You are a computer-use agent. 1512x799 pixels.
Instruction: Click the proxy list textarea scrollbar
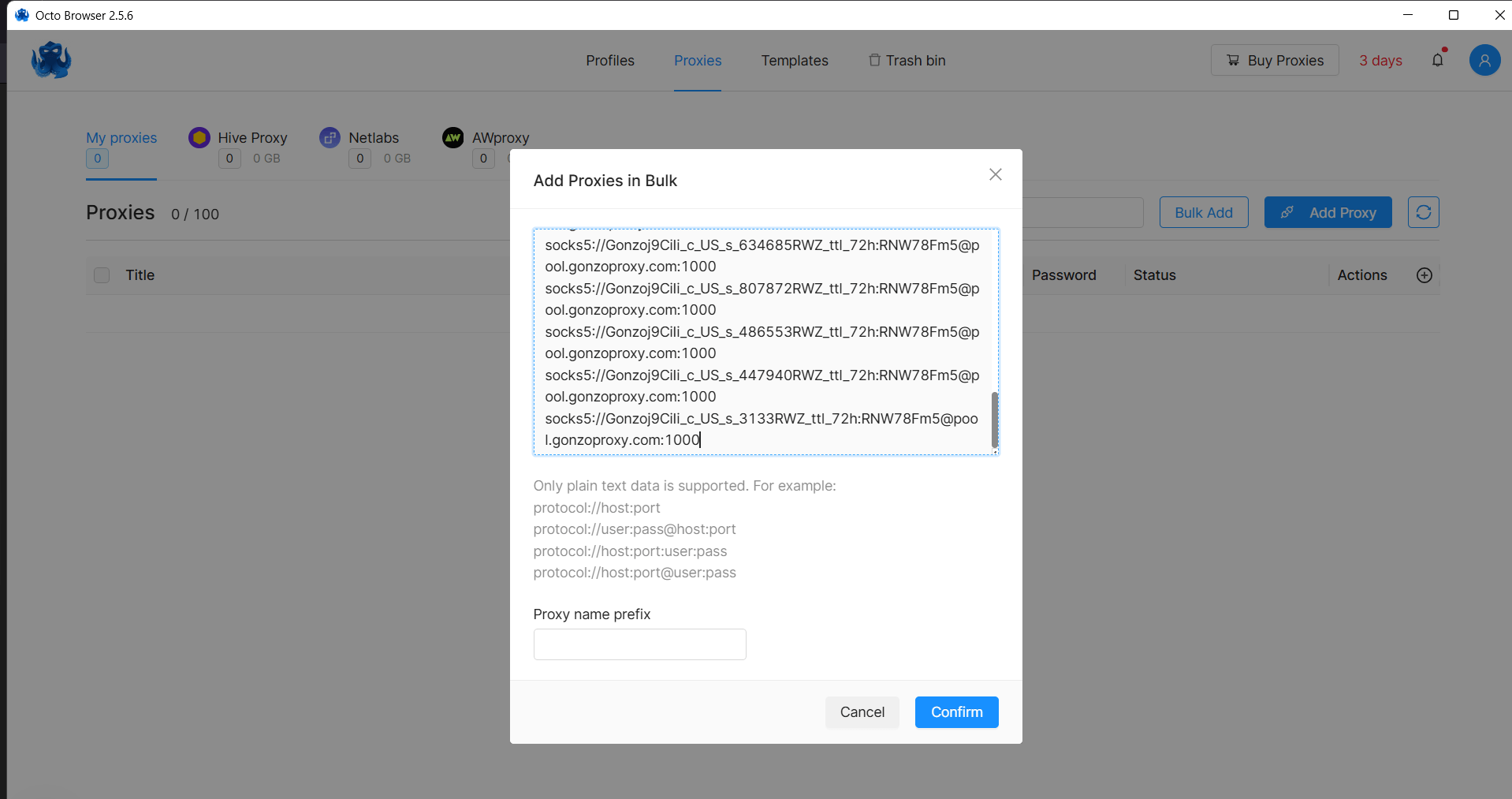[995, 420]
